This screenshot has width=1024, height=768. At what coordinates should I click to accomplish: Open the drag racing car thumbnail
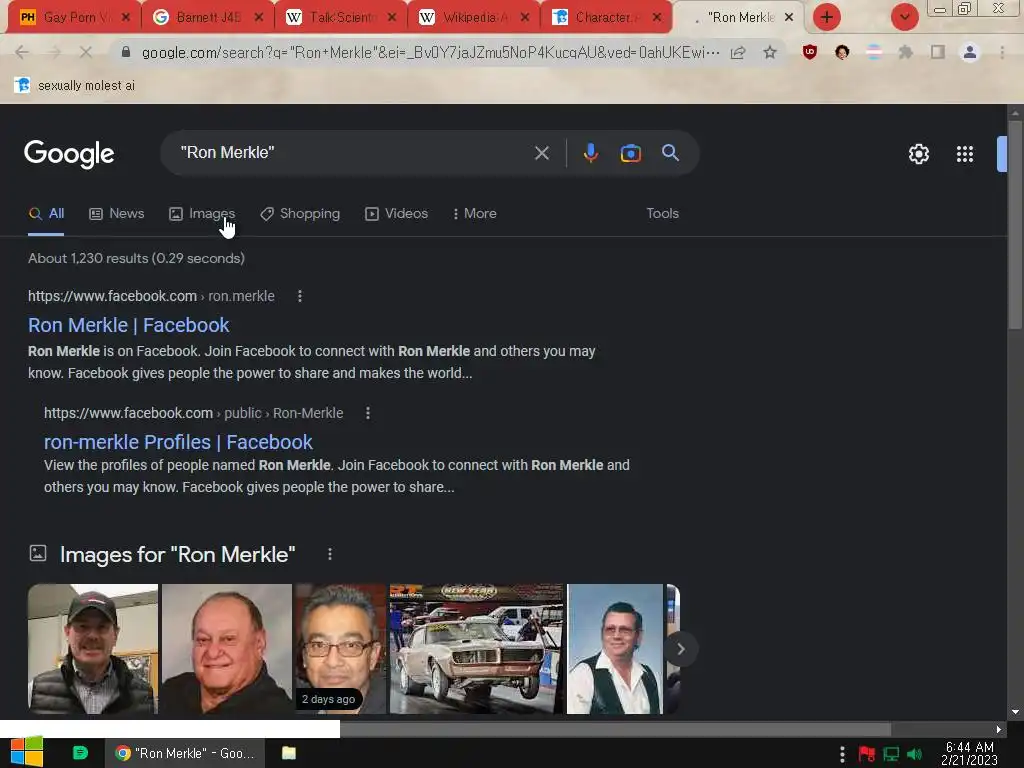(x=476, y=648)
